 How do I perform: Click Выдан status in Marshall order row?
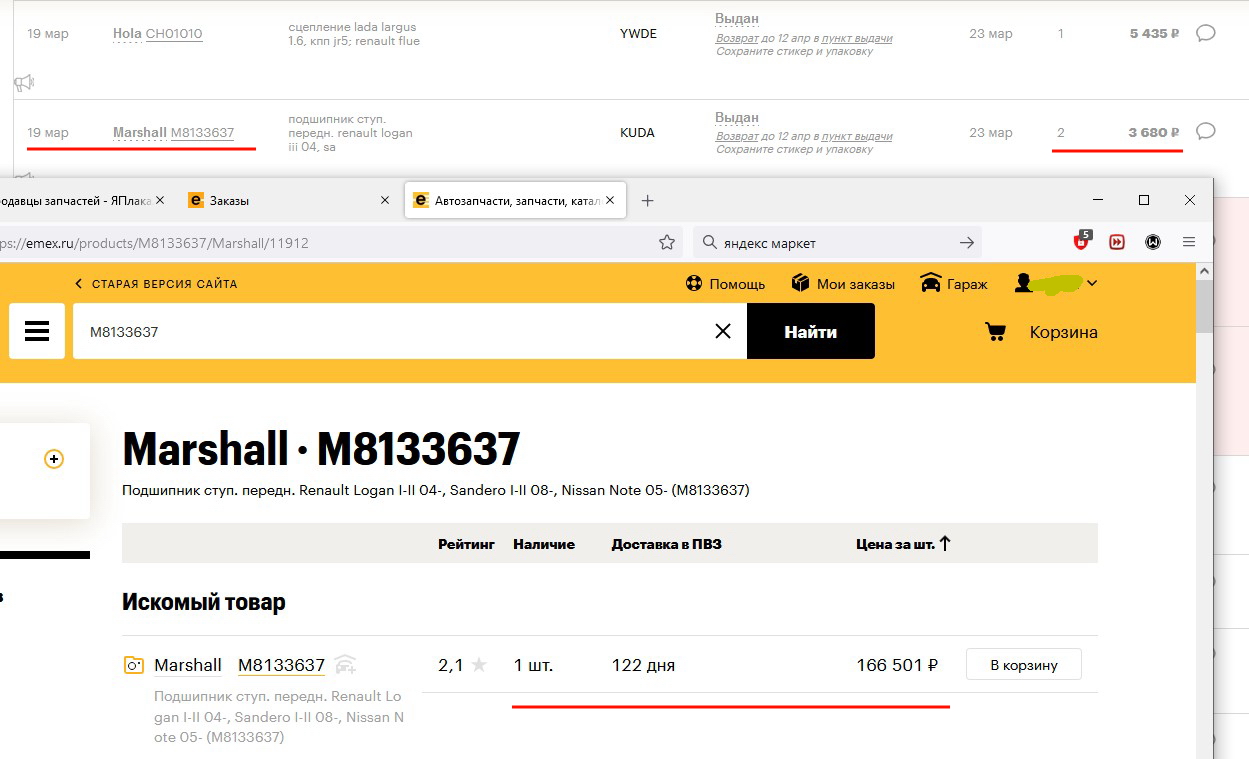click(737, 118)
